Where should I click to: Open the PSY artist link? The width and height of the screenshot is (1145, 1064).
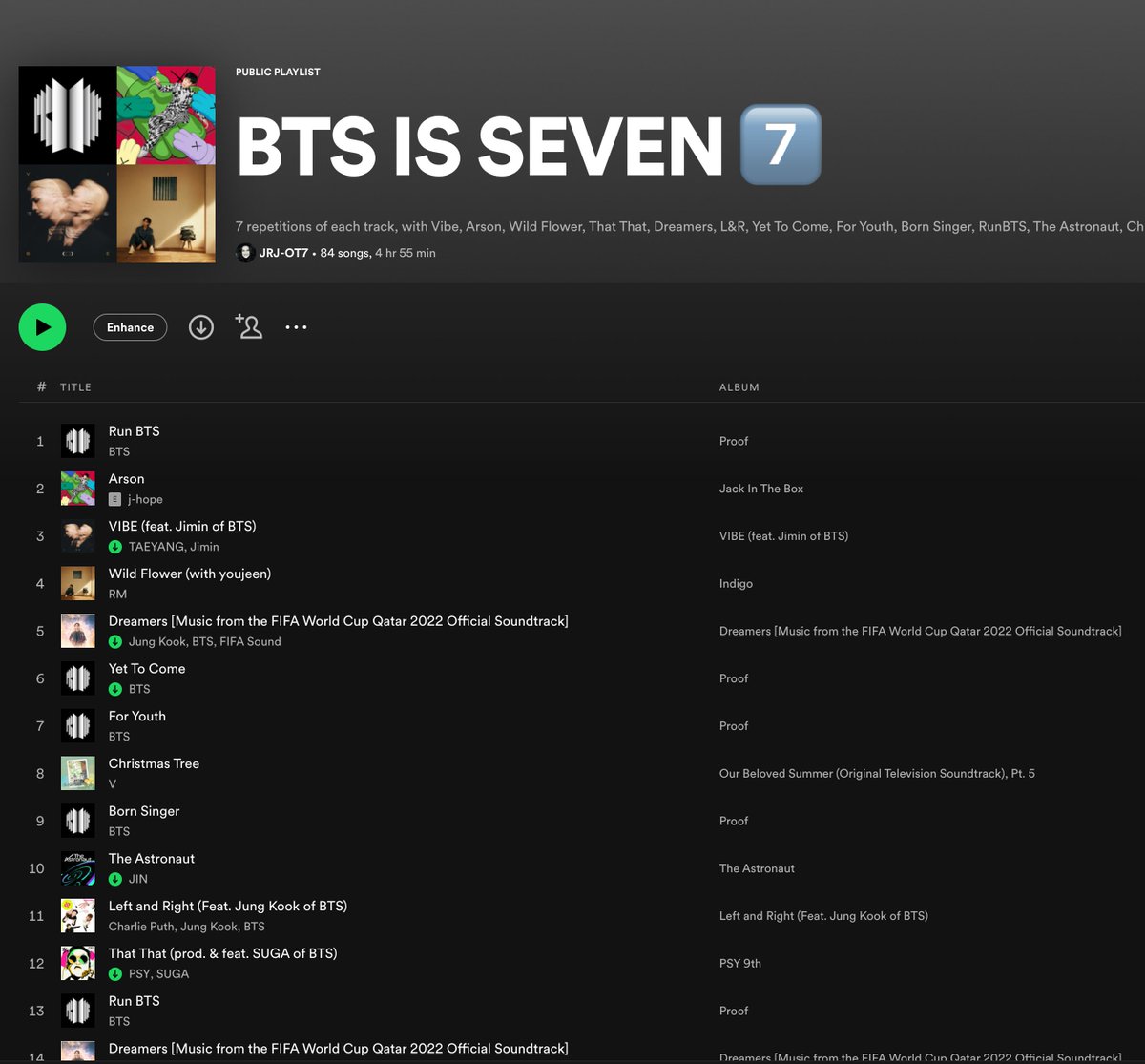point(138,973)
